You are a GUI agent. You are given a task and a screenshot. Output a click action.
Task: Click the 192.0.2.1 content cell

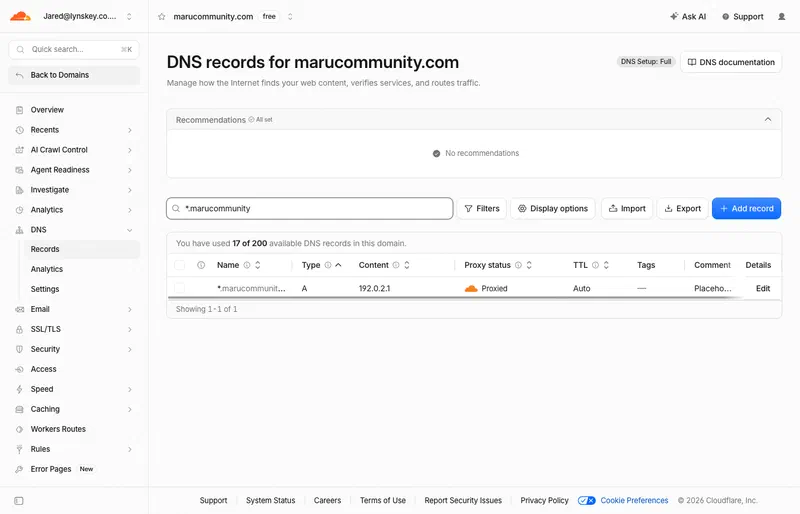(x=374, y=288)
